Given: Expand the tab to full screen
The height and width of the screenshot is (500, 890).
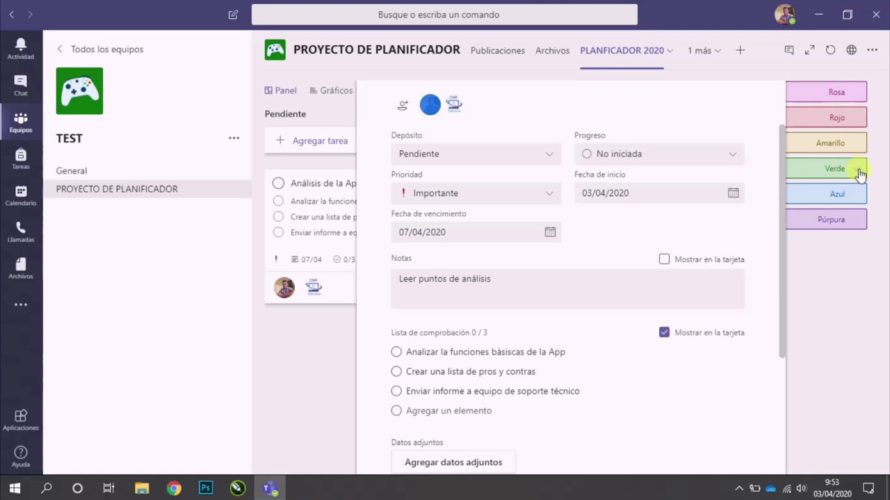Looking at the screenshot, I should pos(810,51).
